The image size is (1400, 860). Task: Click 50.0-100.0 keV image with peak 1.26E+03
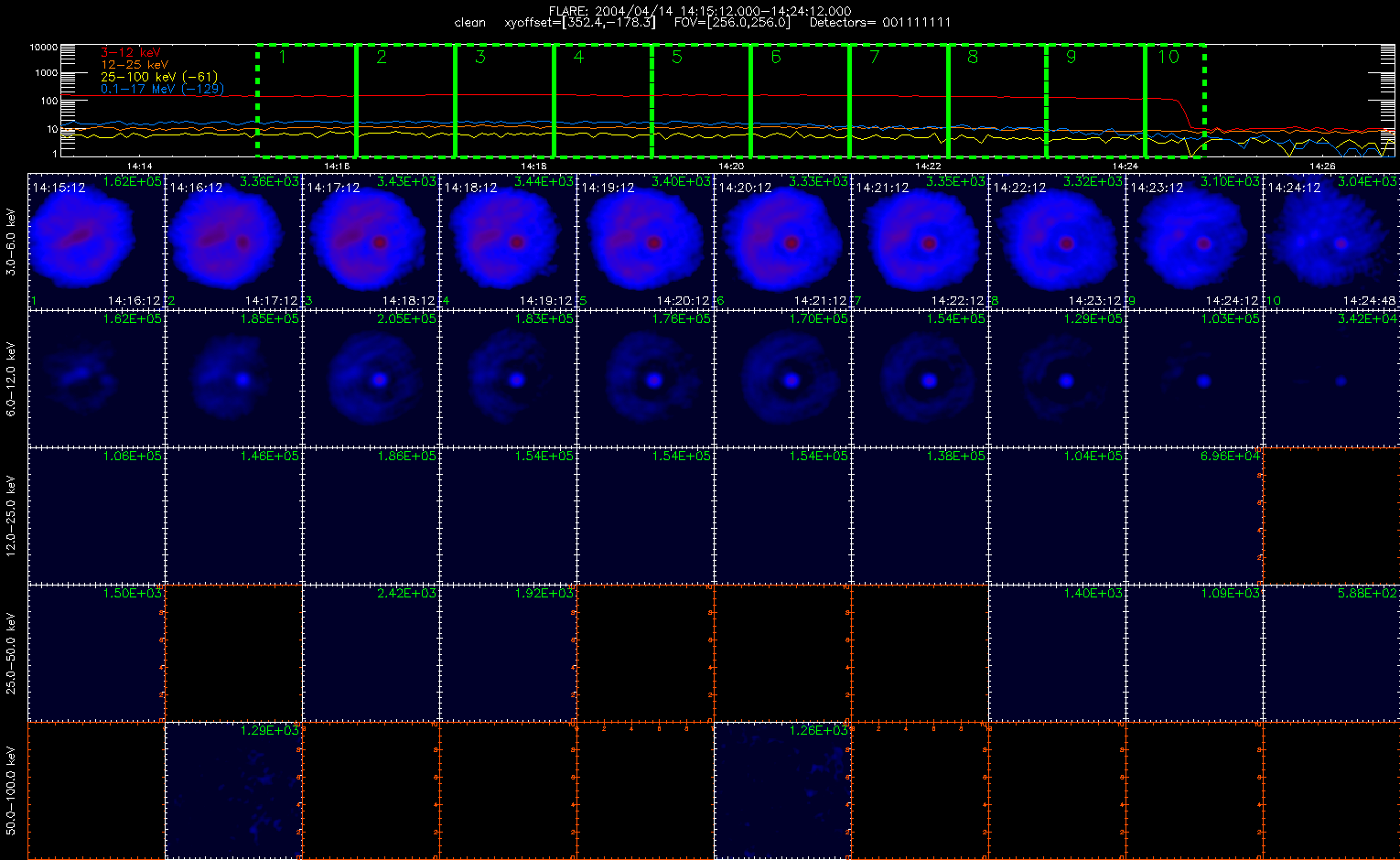click(x=782, y=790)
